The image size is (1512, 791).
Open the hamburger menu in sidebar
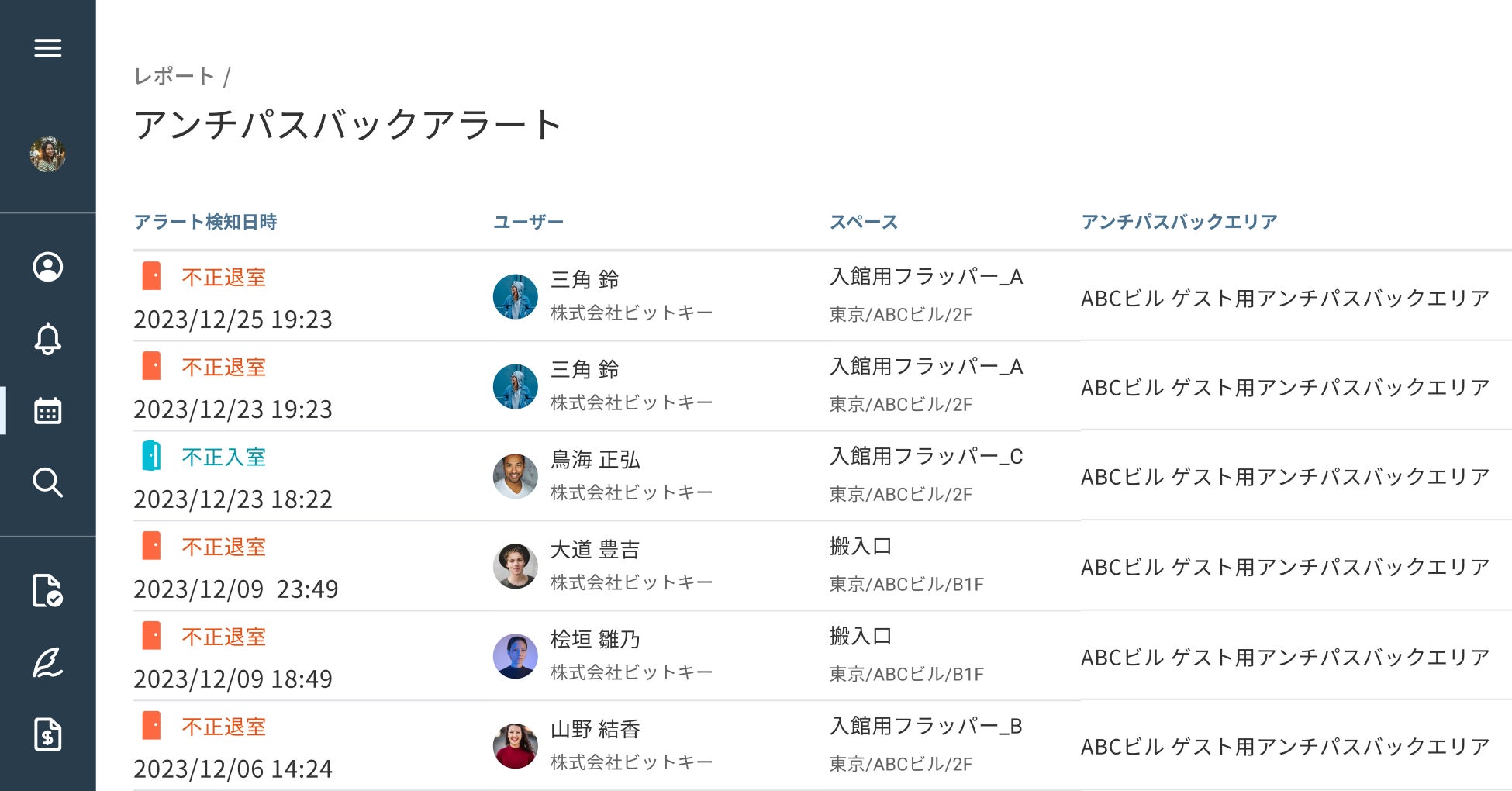pyautogui.click(x=47, y=48)
